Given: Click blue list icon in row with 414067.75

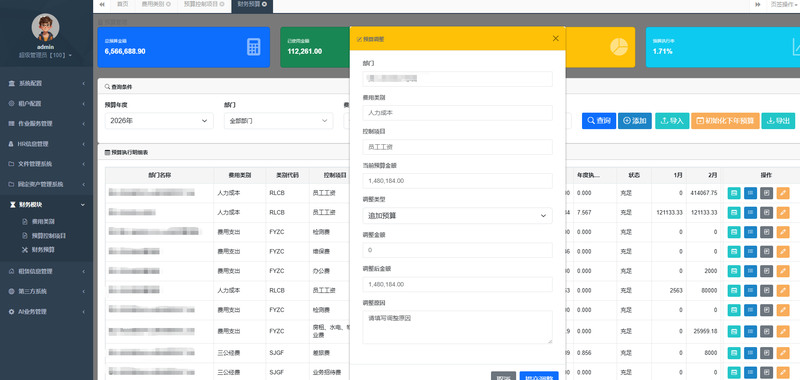Looking at the screenshot, I should click(751, 193).
